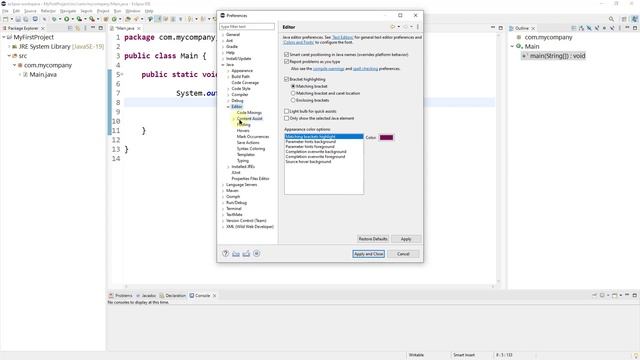Image resolution: width=640 pixels, height=360 pixels.
Task: Collapse MyFirstProject in Package Explorer
Action: 4,37
